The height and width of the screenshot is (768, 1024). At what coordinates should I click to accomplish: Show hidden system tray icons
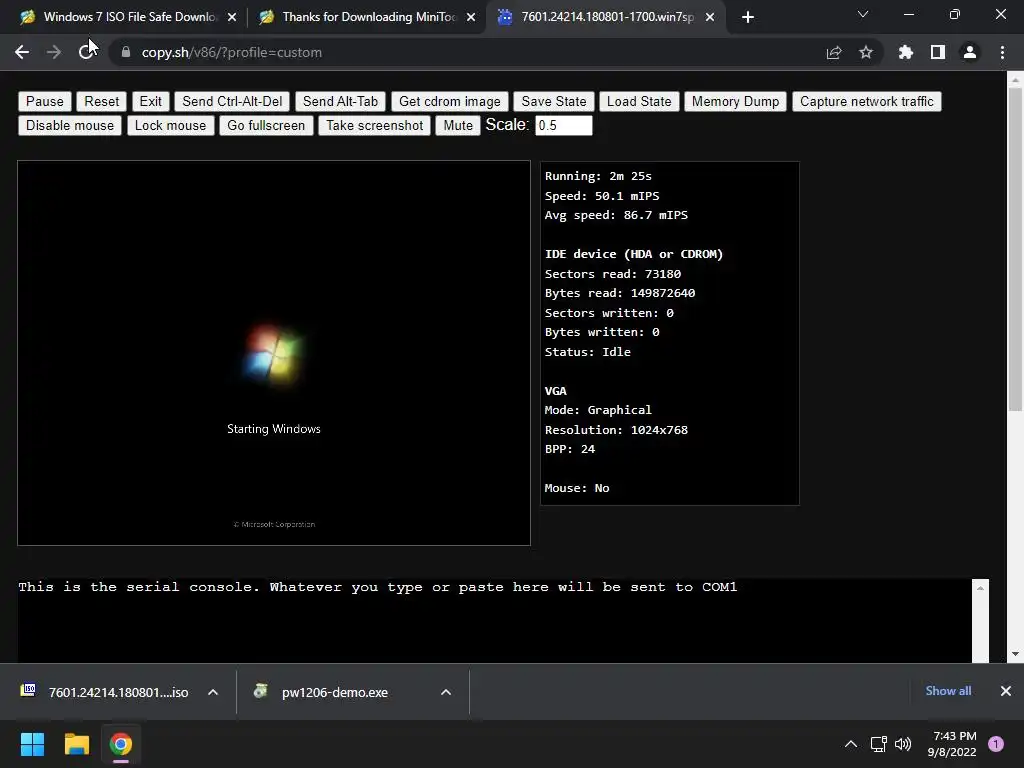click(851, 744)
